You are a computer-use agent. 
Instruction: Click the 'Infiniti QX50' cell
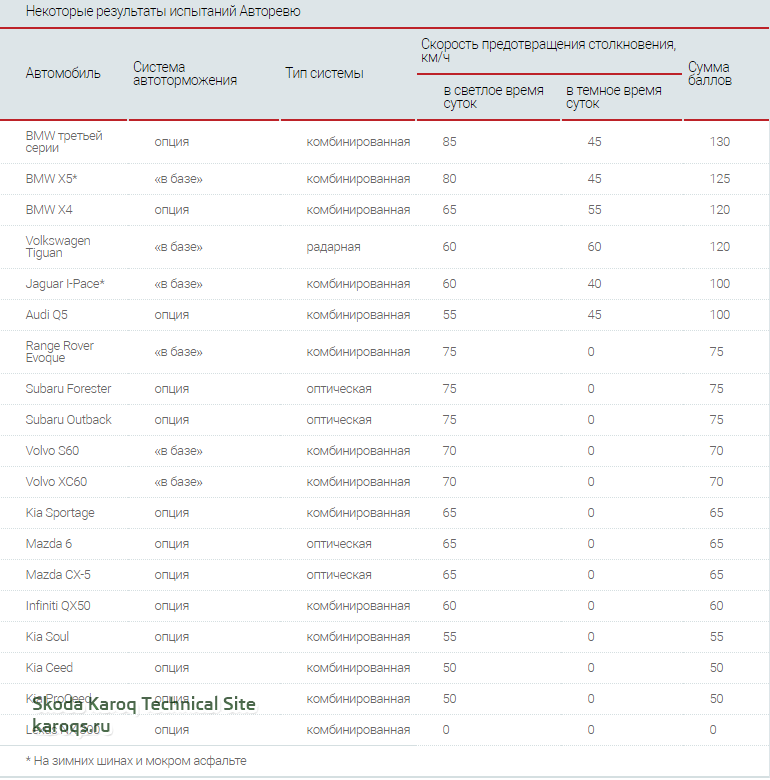tap(58, 605)
